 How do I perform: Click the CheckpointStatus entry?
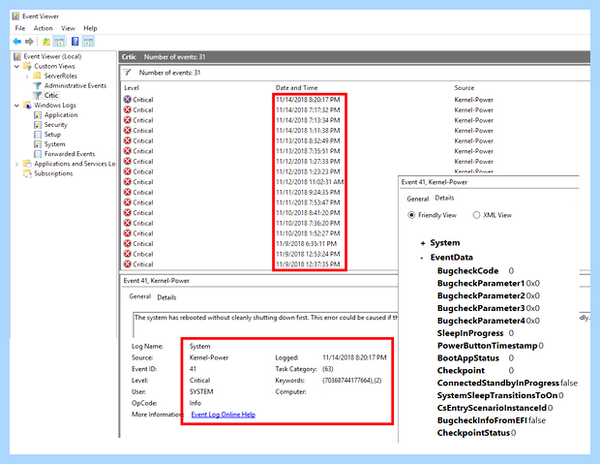click(476, 433)
